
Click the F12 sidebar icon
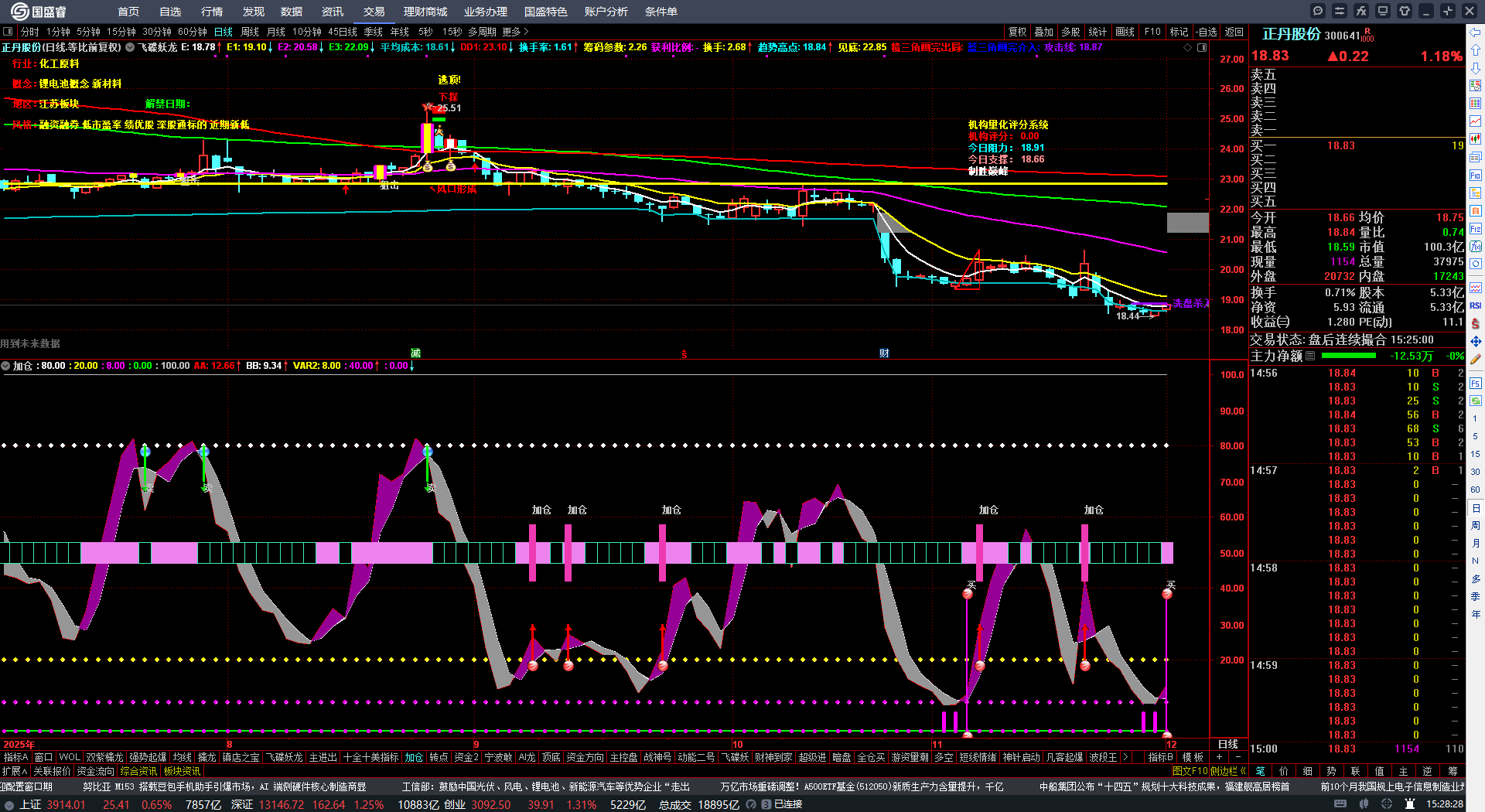(x=1476, y=229)
